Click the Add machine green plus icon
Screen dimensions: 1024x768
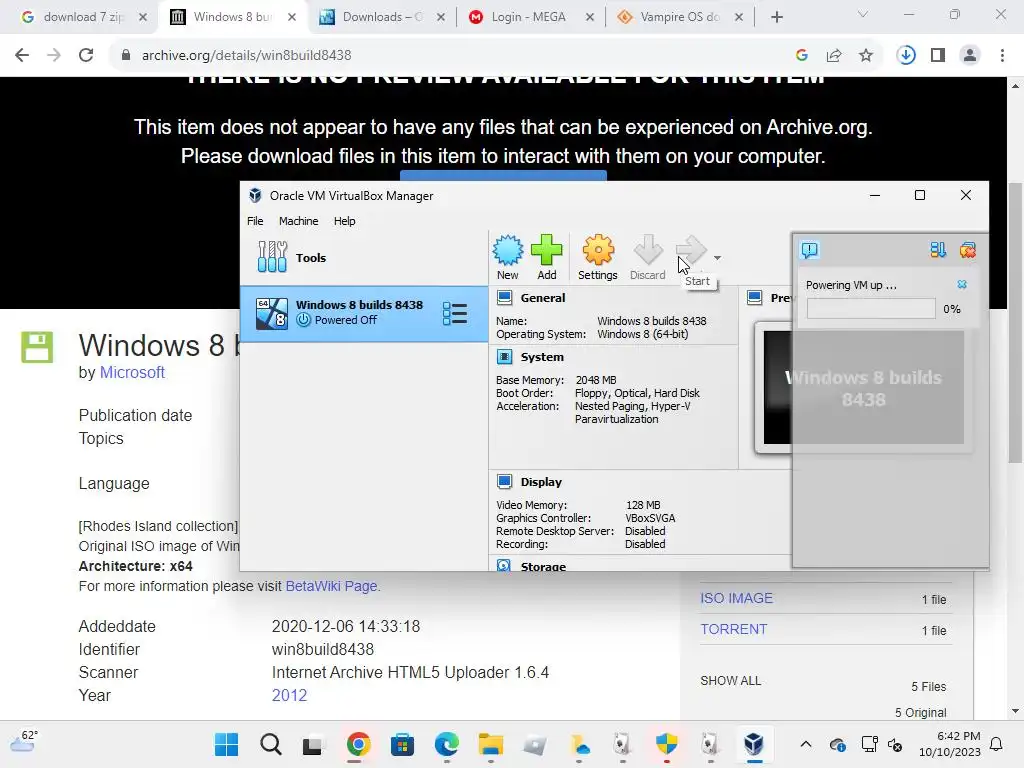[x=547, y=257]
